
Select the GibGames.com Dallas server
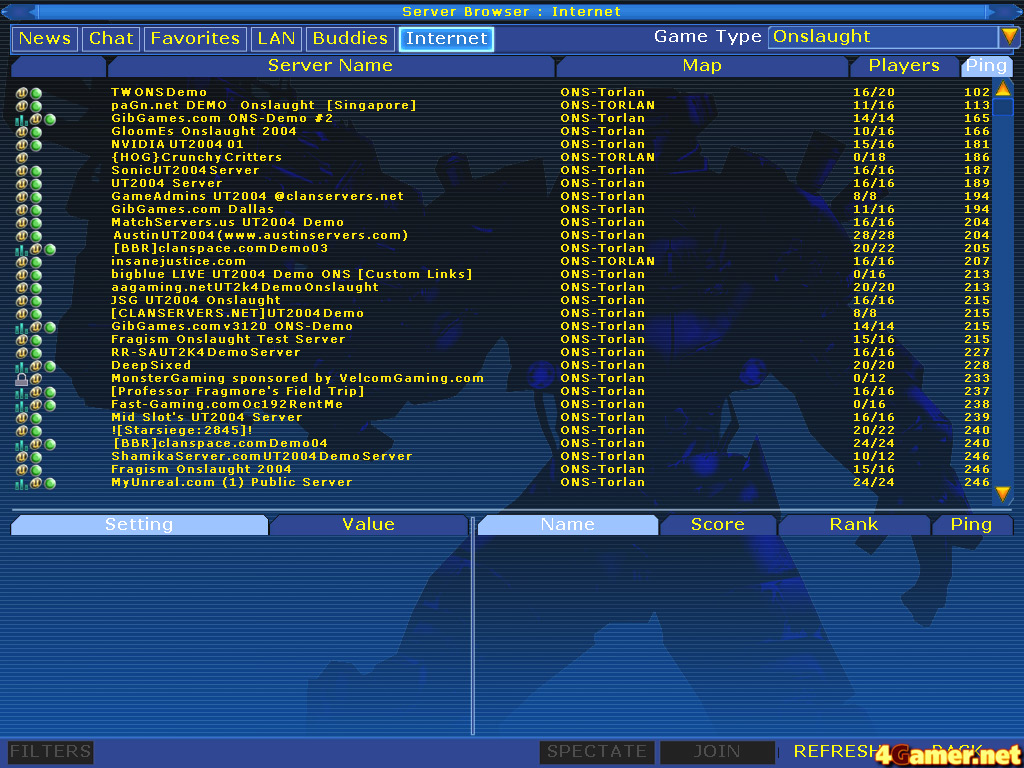[503, 210]
